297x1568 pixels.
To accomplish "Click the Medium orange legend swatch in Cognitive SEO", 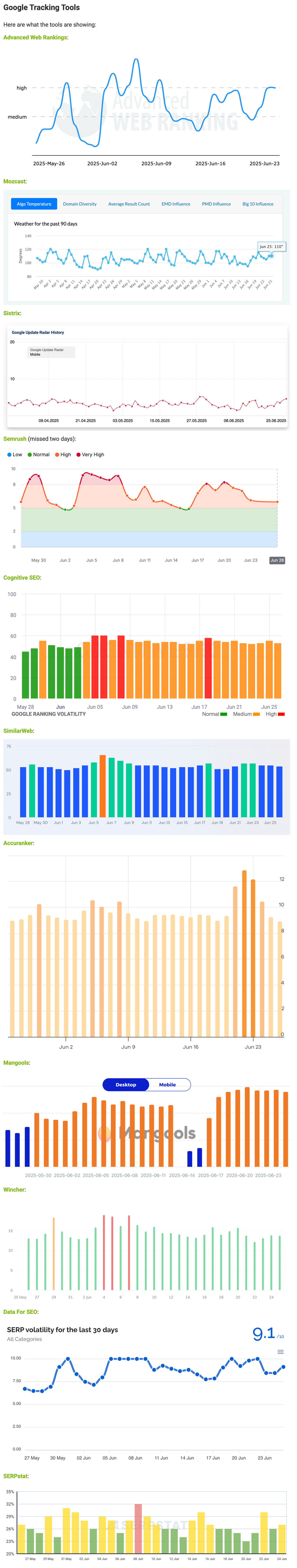I will coord(256,714).
